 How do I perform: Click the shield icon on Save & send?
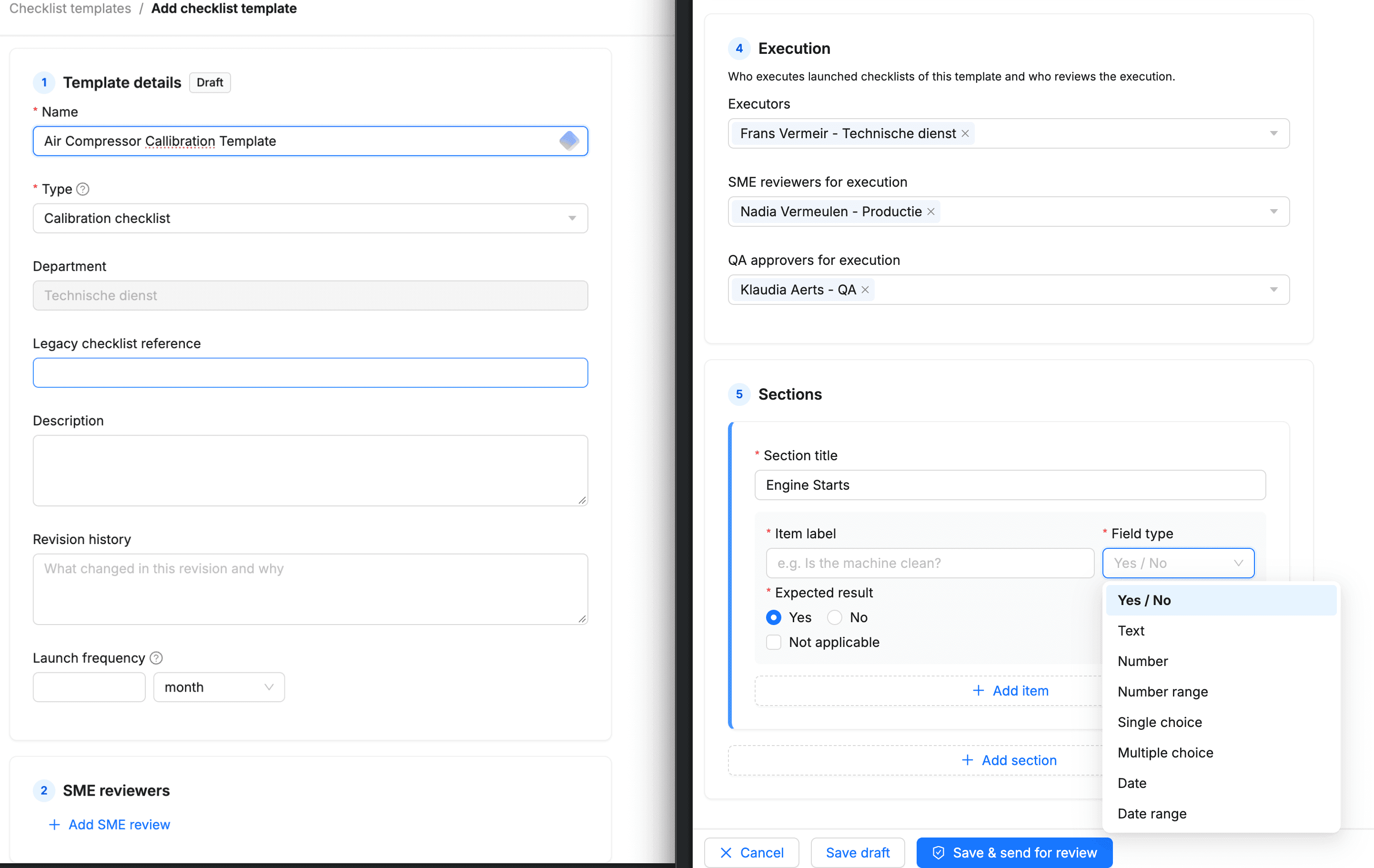(x=938, y=853)
